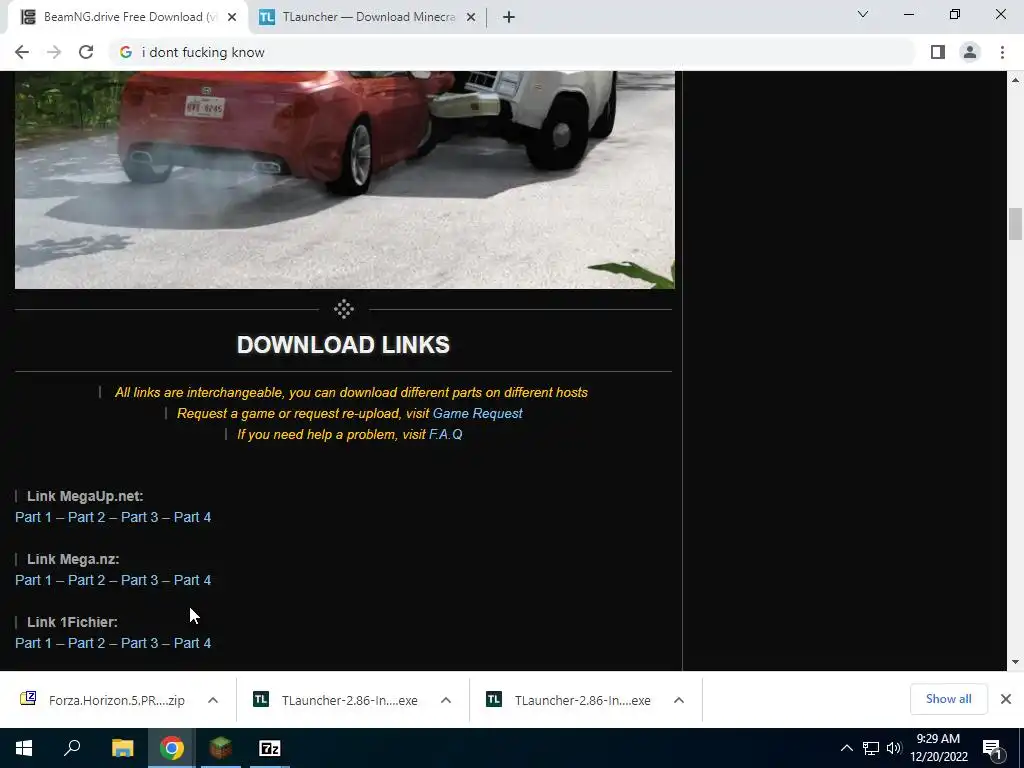Viewport: 1024px width, 768px height.
Task: Click the first TLauncher download file icon
Action: coord(261,699)
